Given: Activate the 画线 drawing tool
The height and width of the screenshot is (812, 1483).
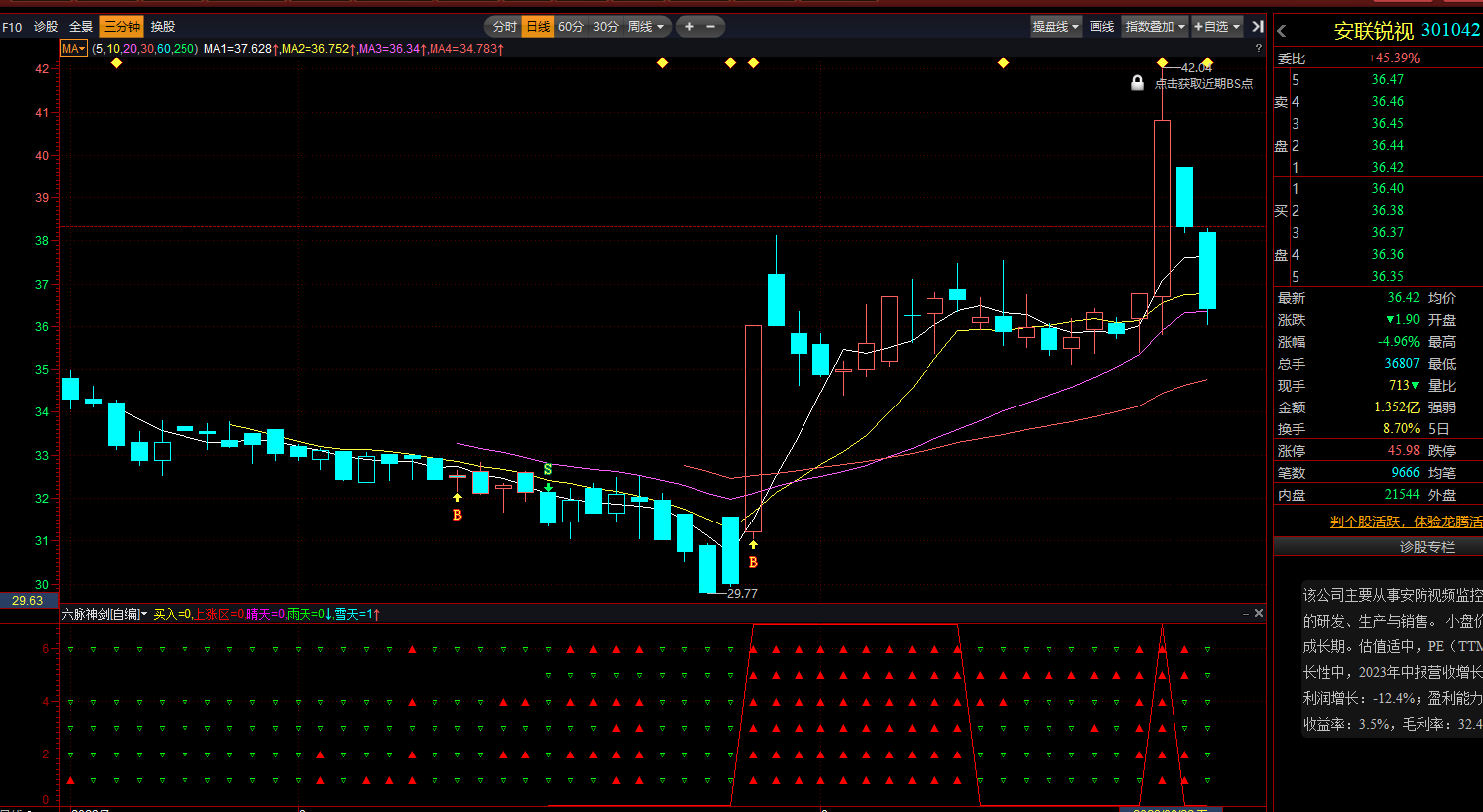Looking at the screenshot, I should pyautogui.click(x=1102, y=27).
